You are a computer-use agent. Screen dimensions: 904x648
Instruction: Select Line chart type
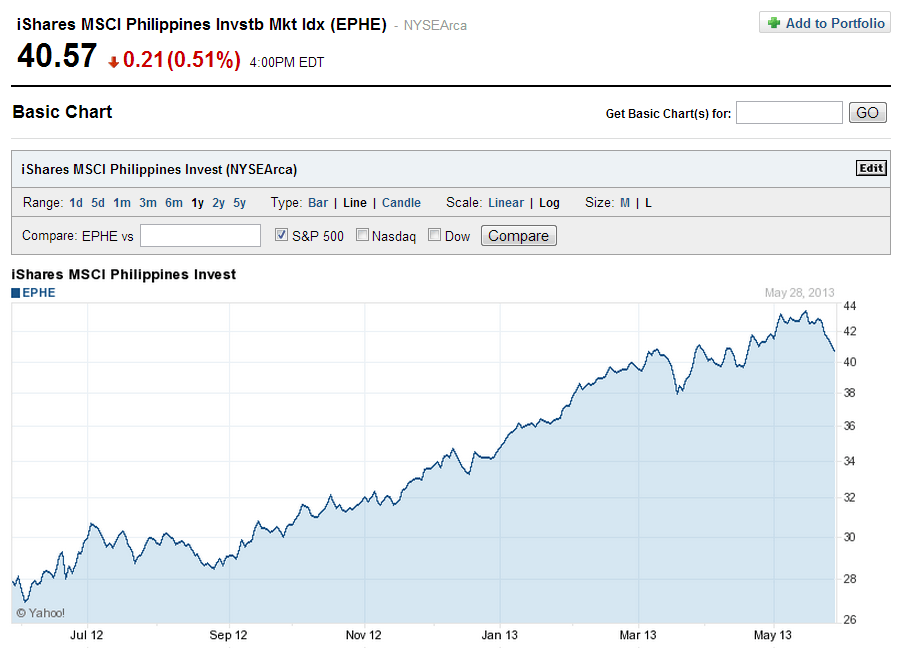pos(355,203)
